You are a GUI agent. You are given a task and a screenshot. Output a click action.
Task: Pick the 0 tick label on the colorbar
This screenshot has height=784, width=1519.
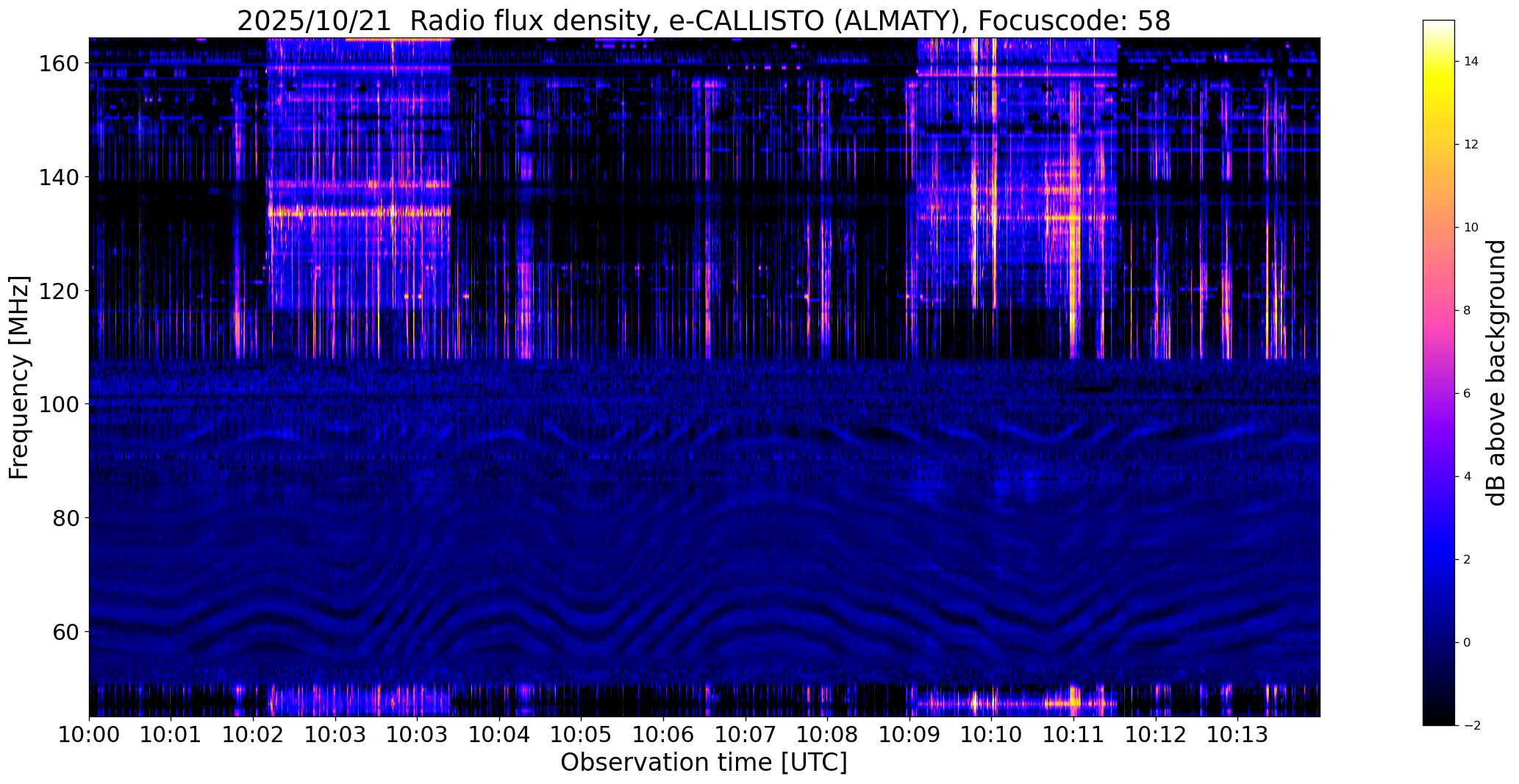click(1468, 643)
